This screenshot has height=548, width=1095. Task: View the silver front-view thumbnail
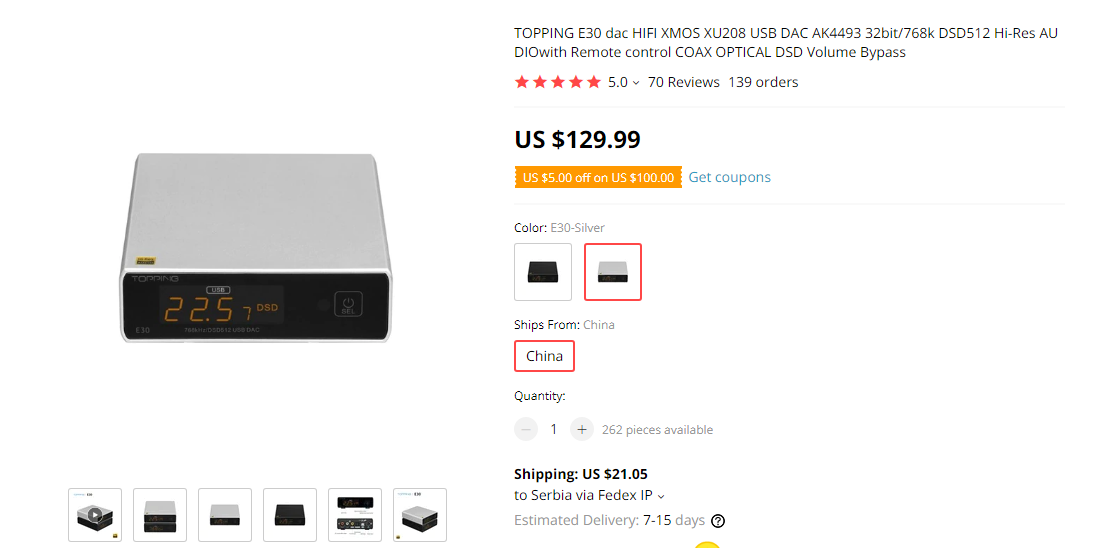coord(225,515)
